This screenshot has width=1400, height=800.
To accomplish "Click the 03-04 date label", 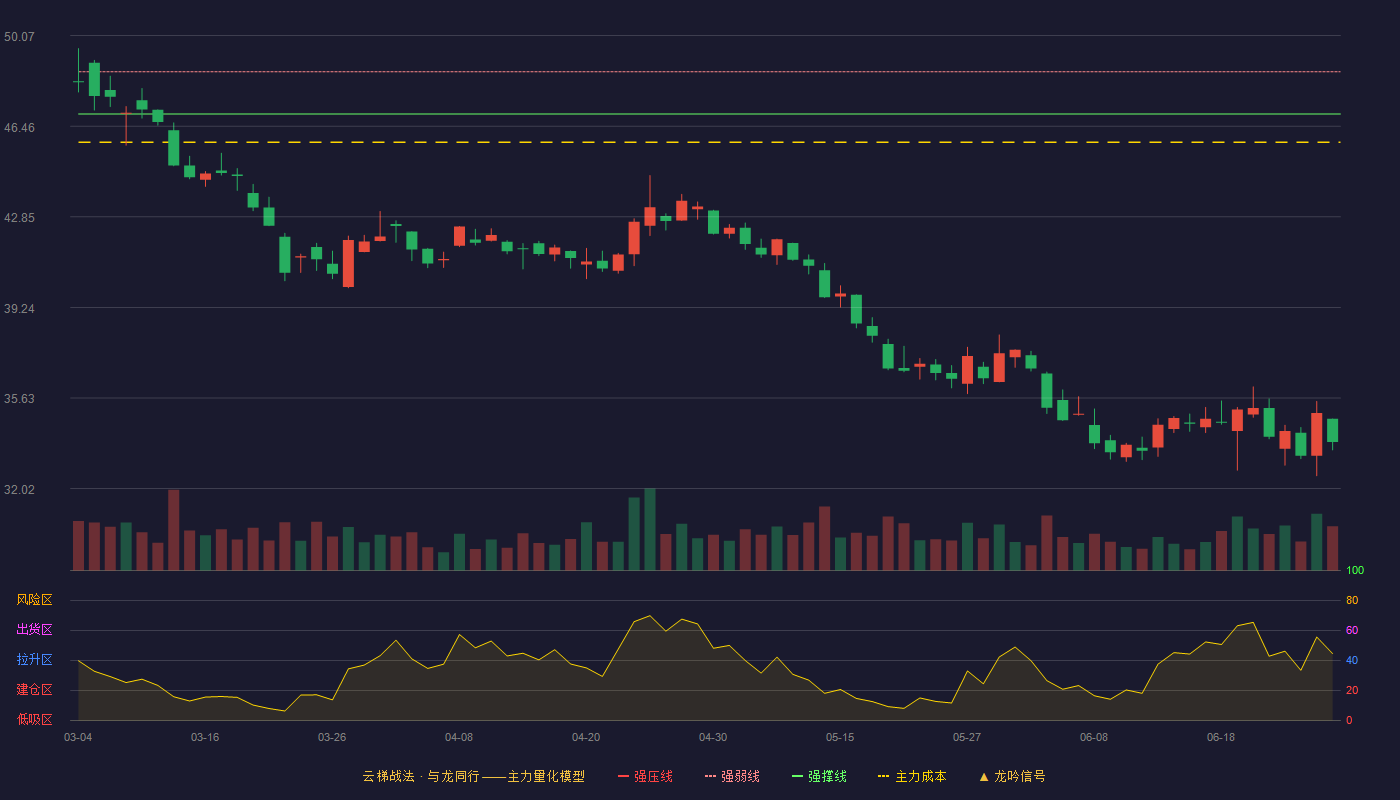I will coord(78,737).
